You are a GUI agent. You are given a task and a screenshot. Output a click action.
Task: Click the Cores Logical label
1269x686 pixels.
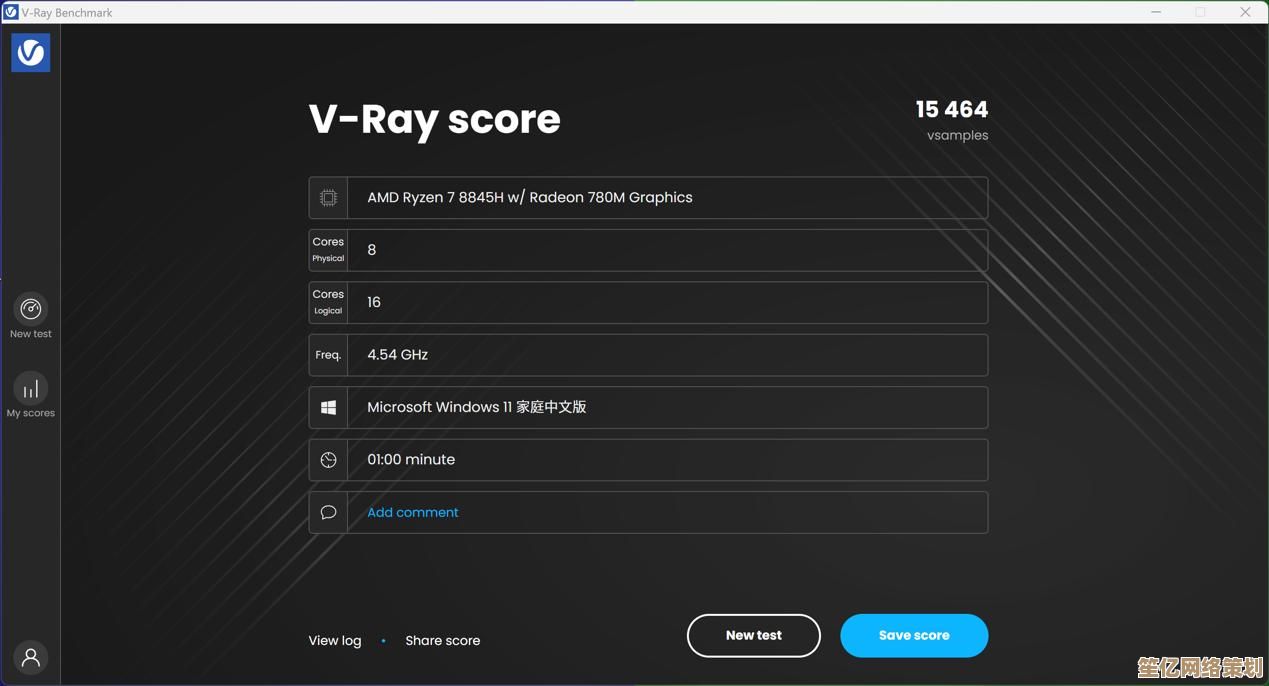pyautogui.click(x=328, y=302)
